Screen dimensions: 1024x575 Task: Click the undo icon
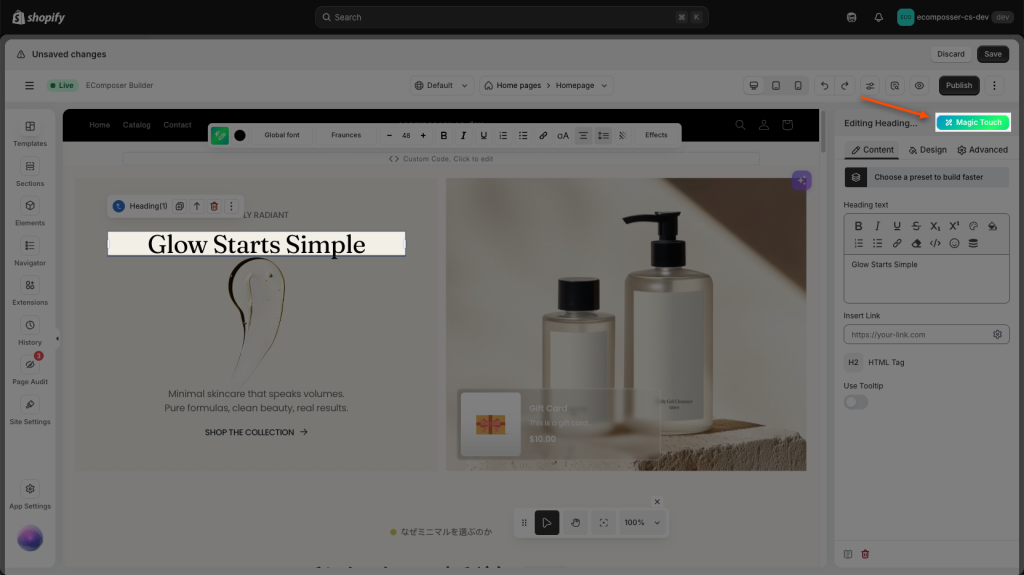tap(824, 86)
